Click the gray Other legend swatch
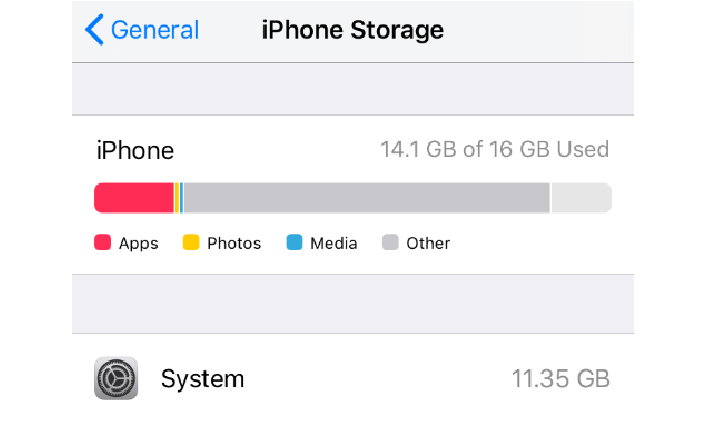 point(390,243)
